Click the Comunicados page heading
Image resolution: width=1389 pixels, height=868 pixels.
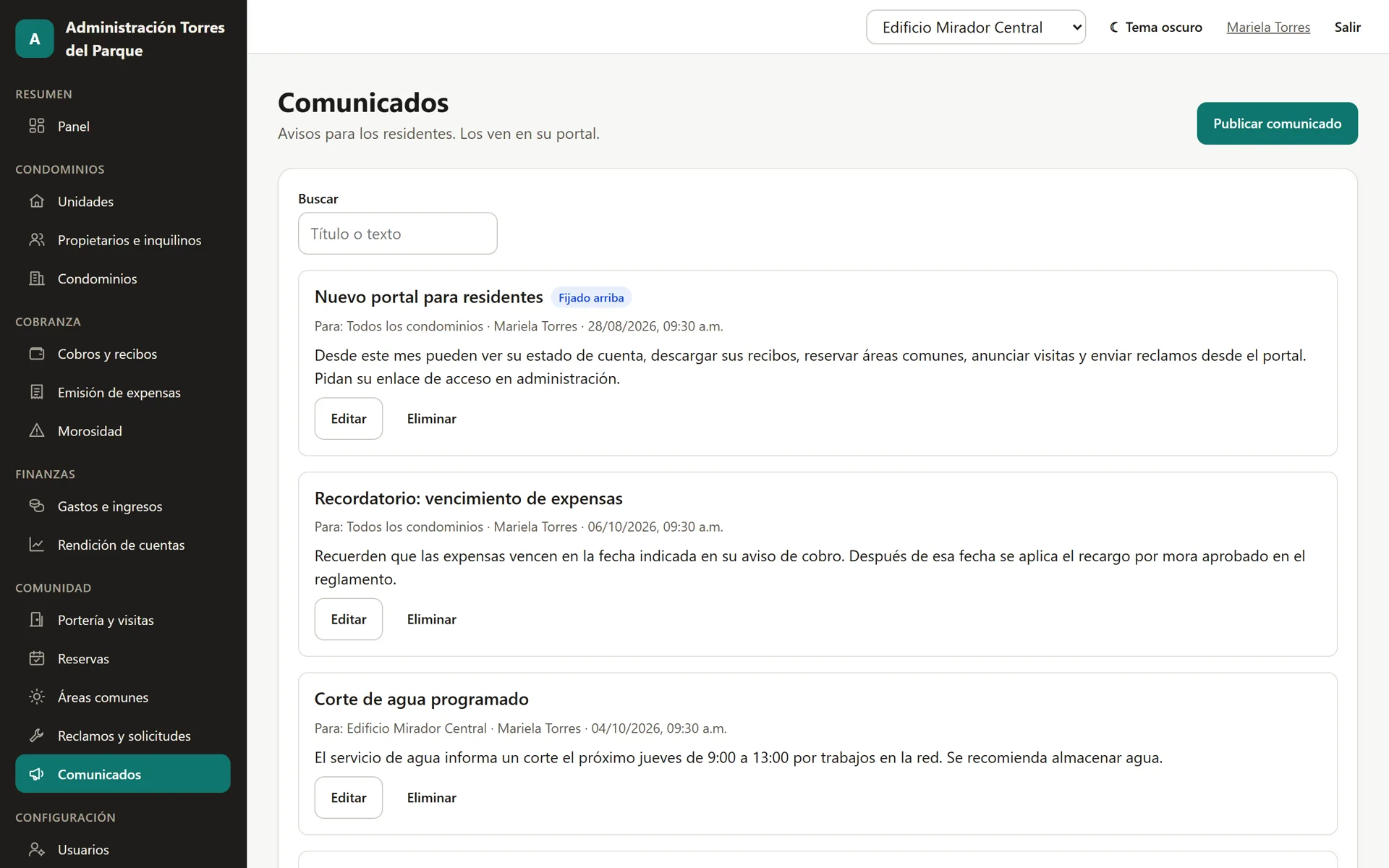[363, 103]
